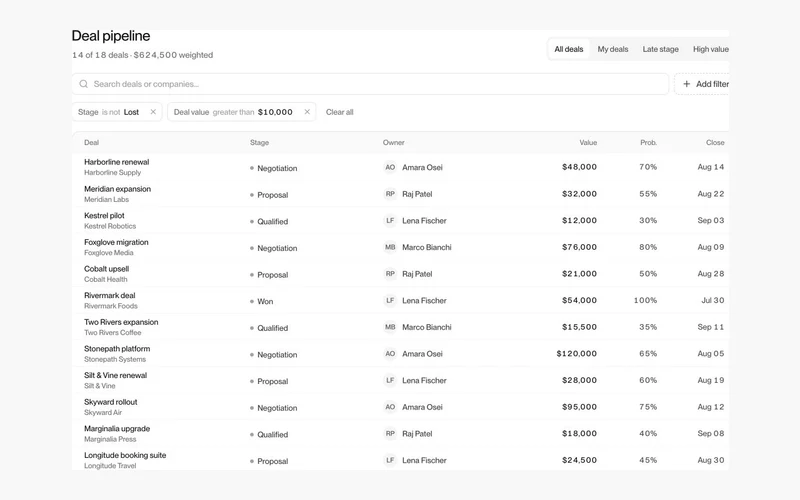Open the Foxglove migration deal
The image size is (800, 500).
pos(116,242)
